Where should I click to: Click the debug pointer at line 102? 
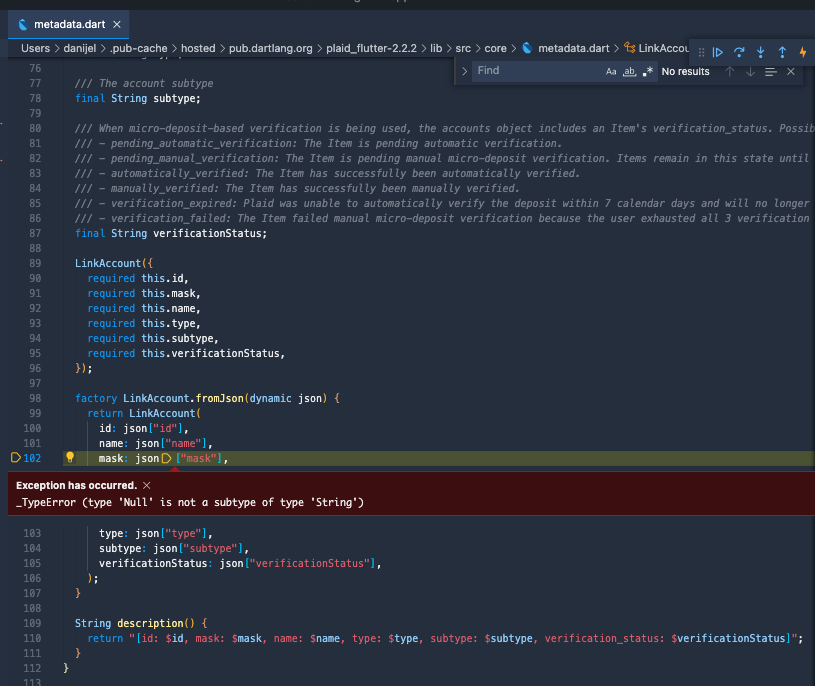(16, 458)
